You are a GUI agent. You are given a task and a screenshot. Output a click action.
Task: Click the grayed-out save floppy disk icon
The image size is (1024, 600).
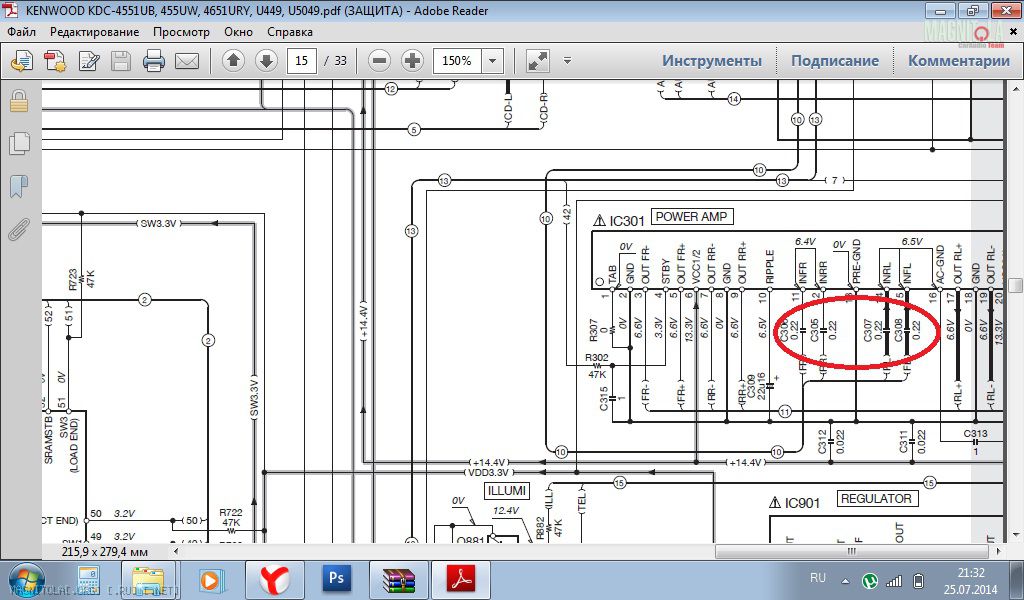pos(121,61)
